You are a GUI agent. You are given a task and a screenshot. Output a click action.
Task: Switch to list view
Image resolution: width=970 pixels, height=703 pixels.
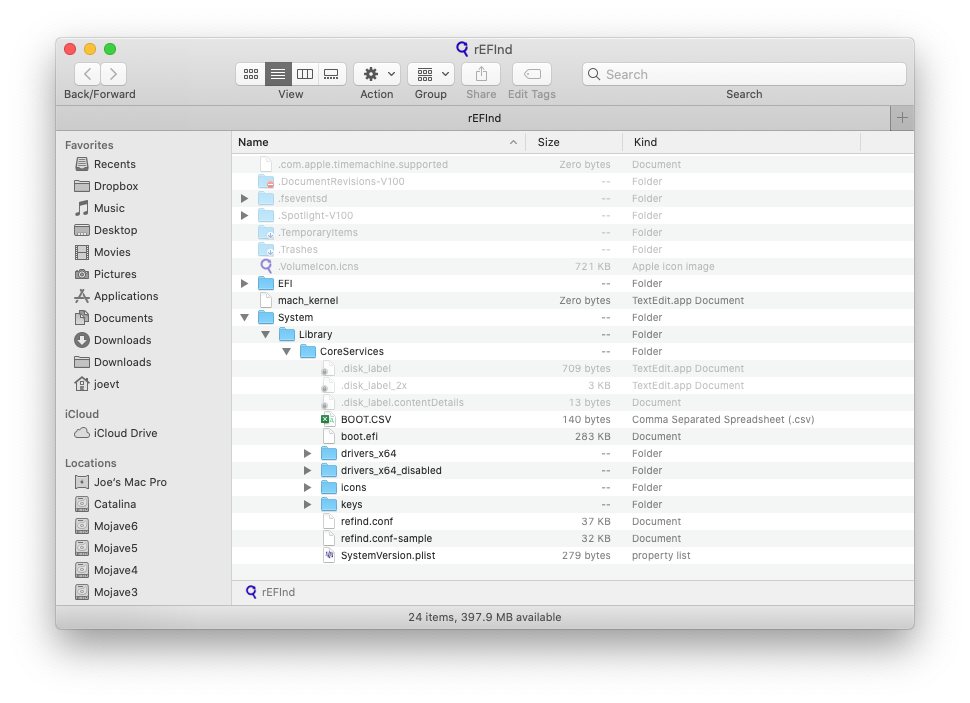(x=278, y=74)
